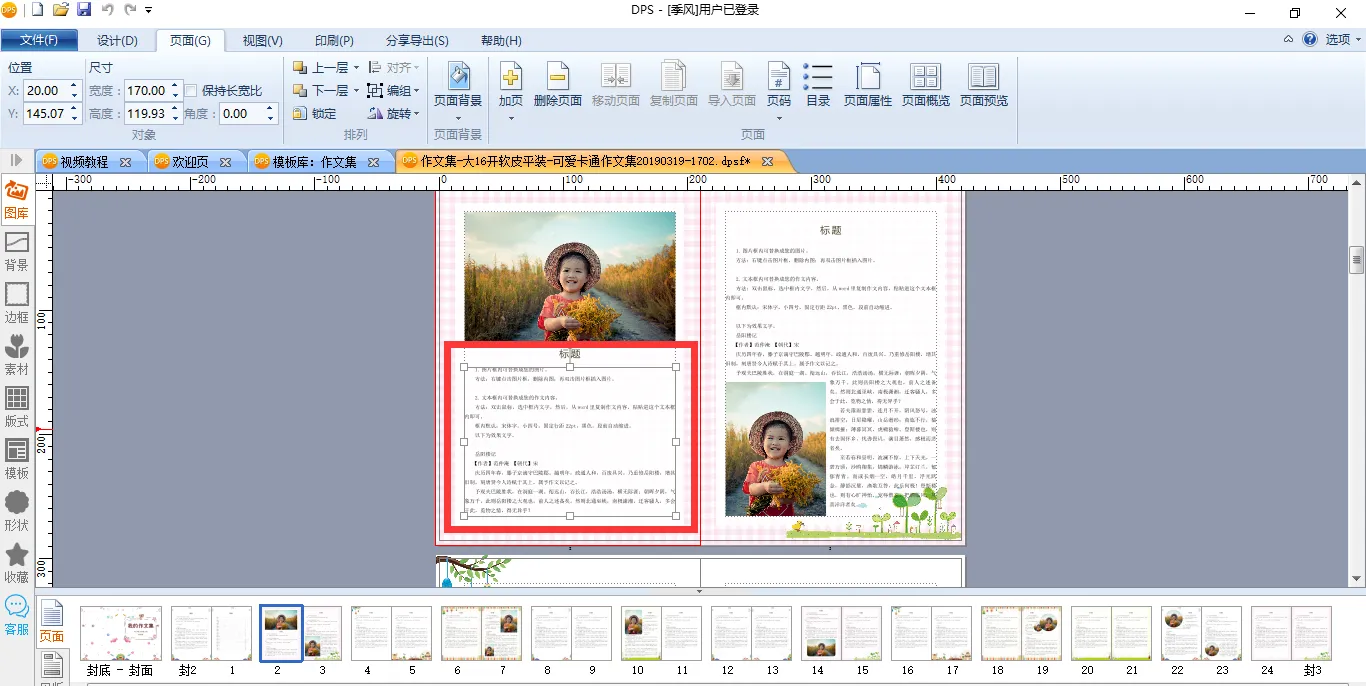1366x686 pixels.
Task: Select the 封底 - 封面 cover thumbnail
Action: (121, 633)
